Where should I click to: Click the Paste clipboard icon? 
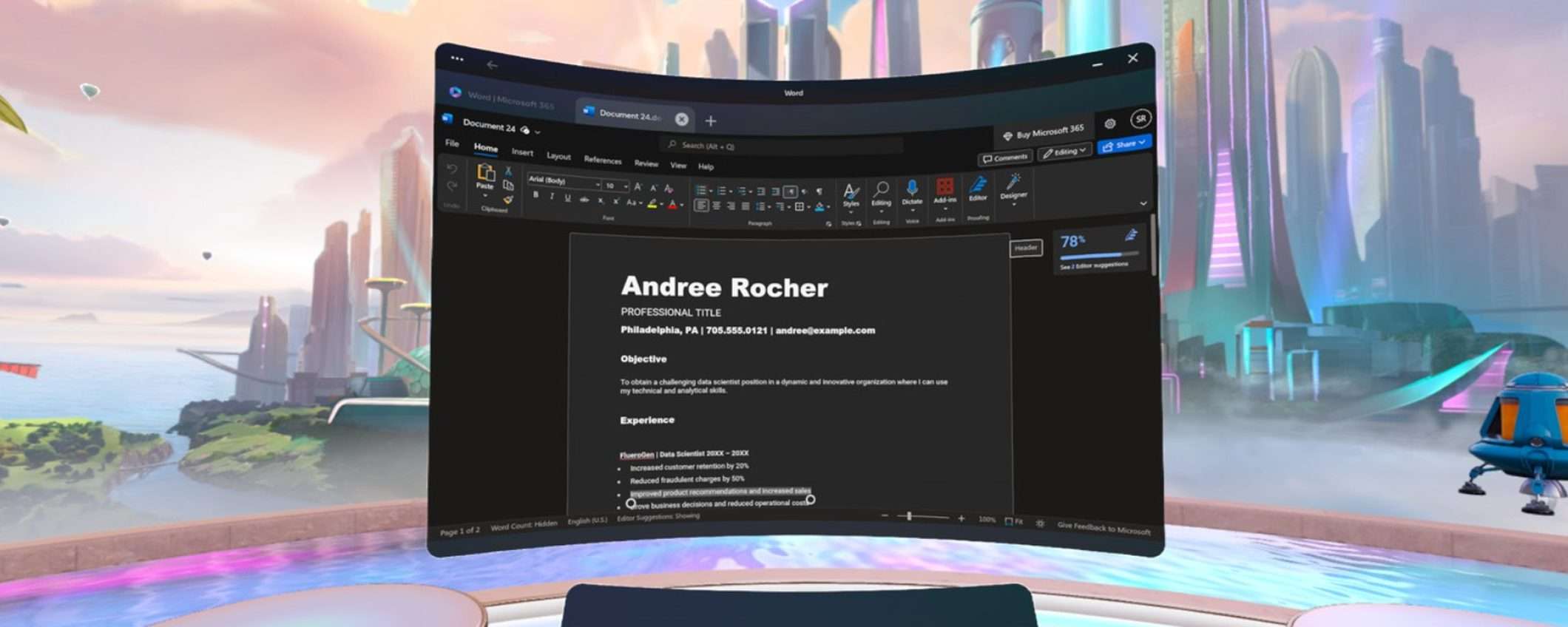(485, 173)
